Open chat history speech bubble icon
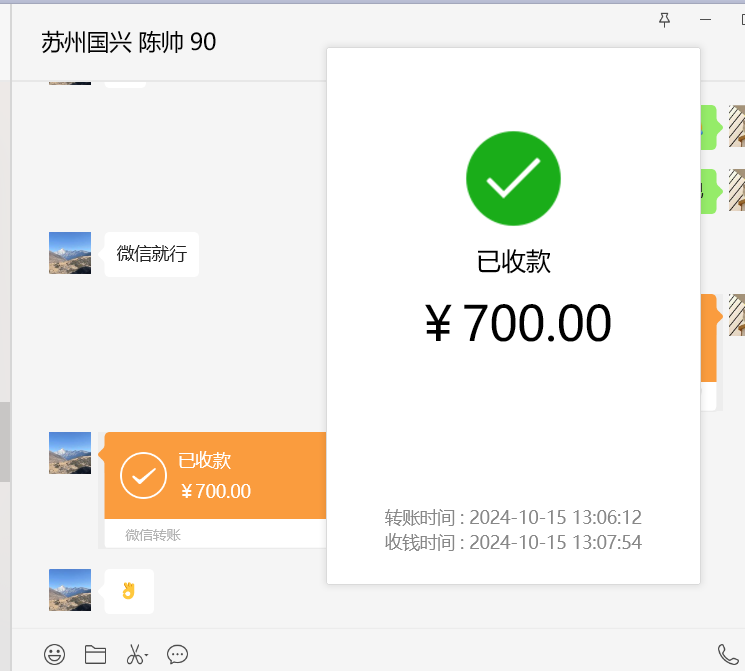 [178, 655]
